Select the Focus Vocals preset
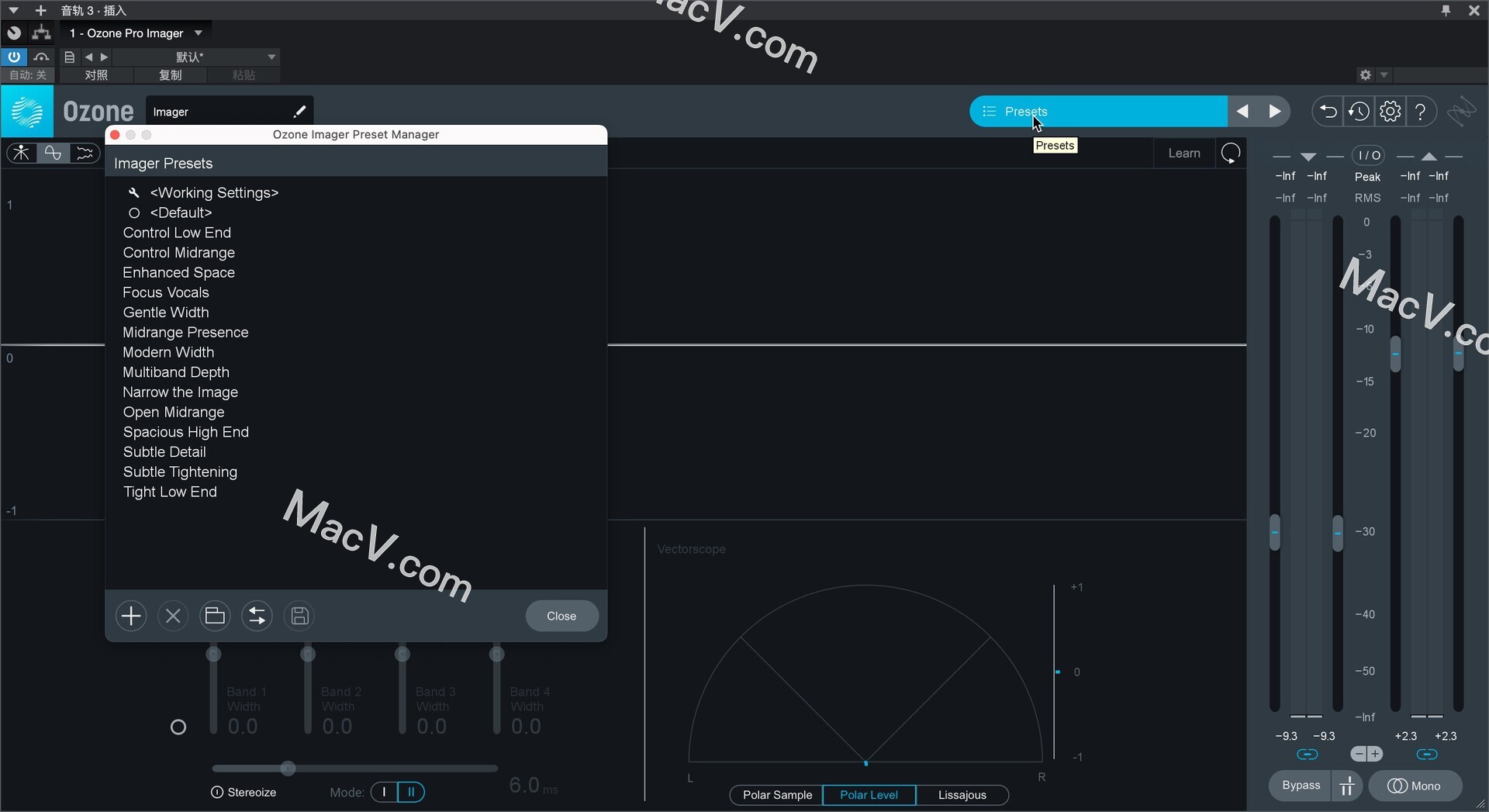This screenshot has height=812, width=1489. point(166,292)
